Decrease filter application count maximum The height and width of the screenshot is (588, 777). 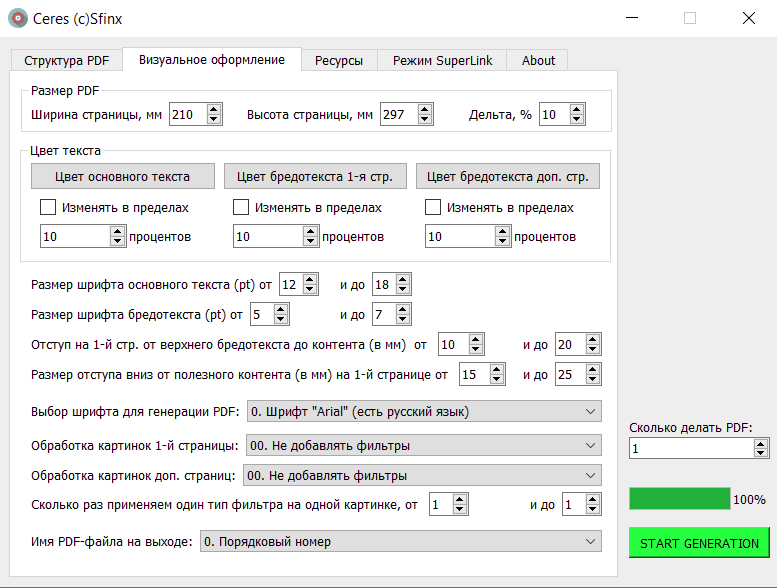coord(593,510)
